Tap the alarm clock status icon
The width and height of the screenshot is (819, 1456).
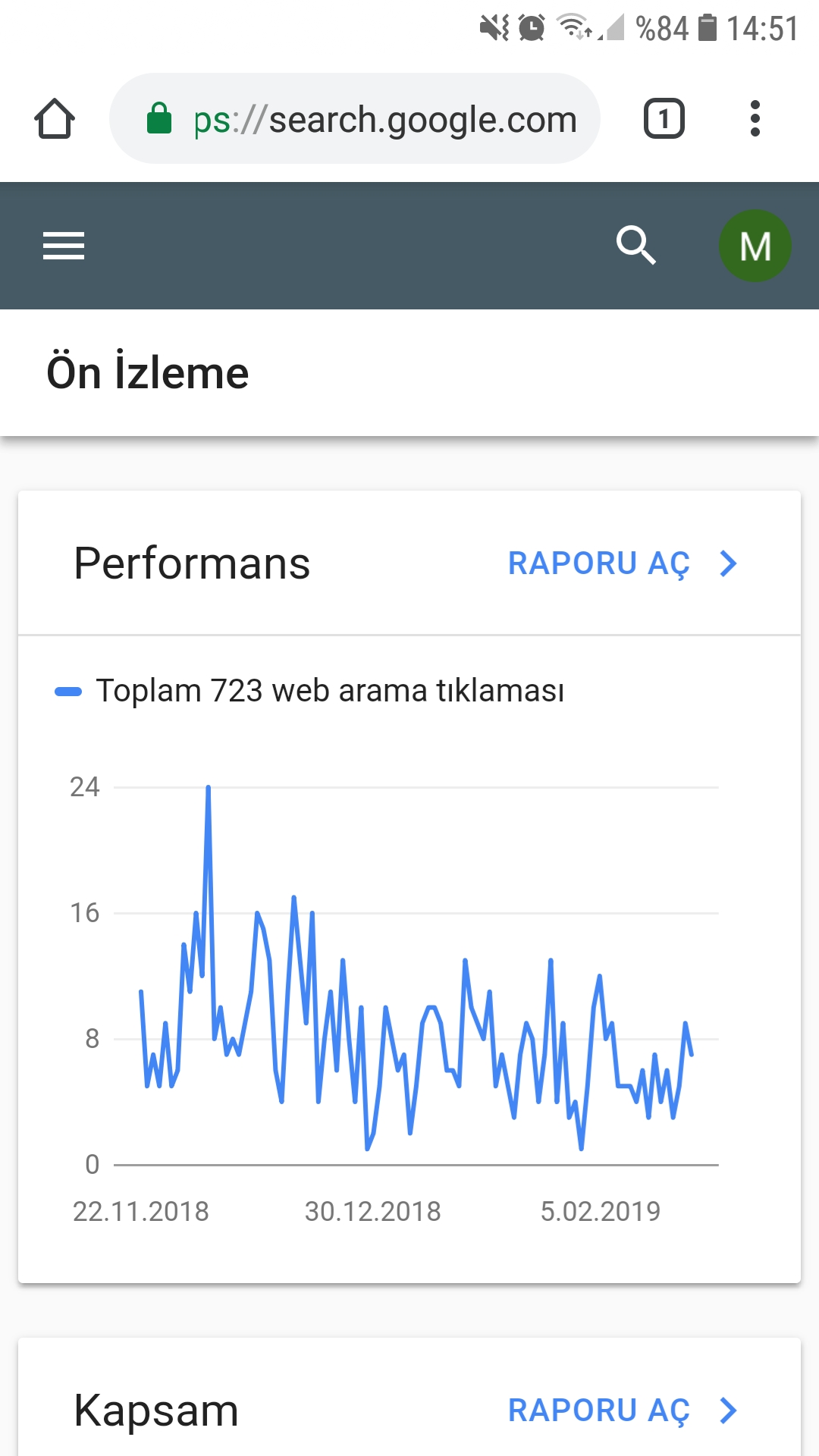pos(532,28)
